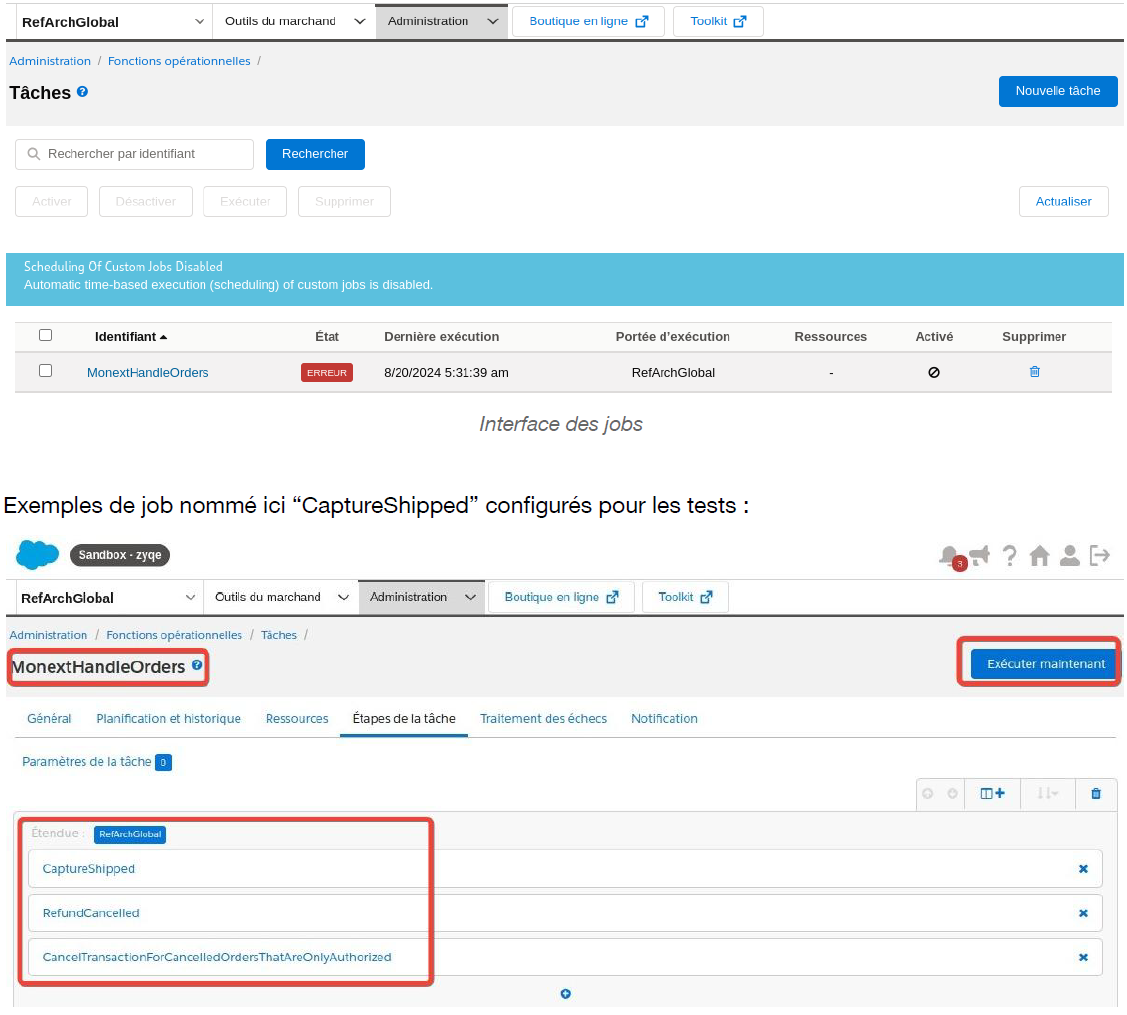Click the Exécuter button above the table

click(x=245, y=201)
